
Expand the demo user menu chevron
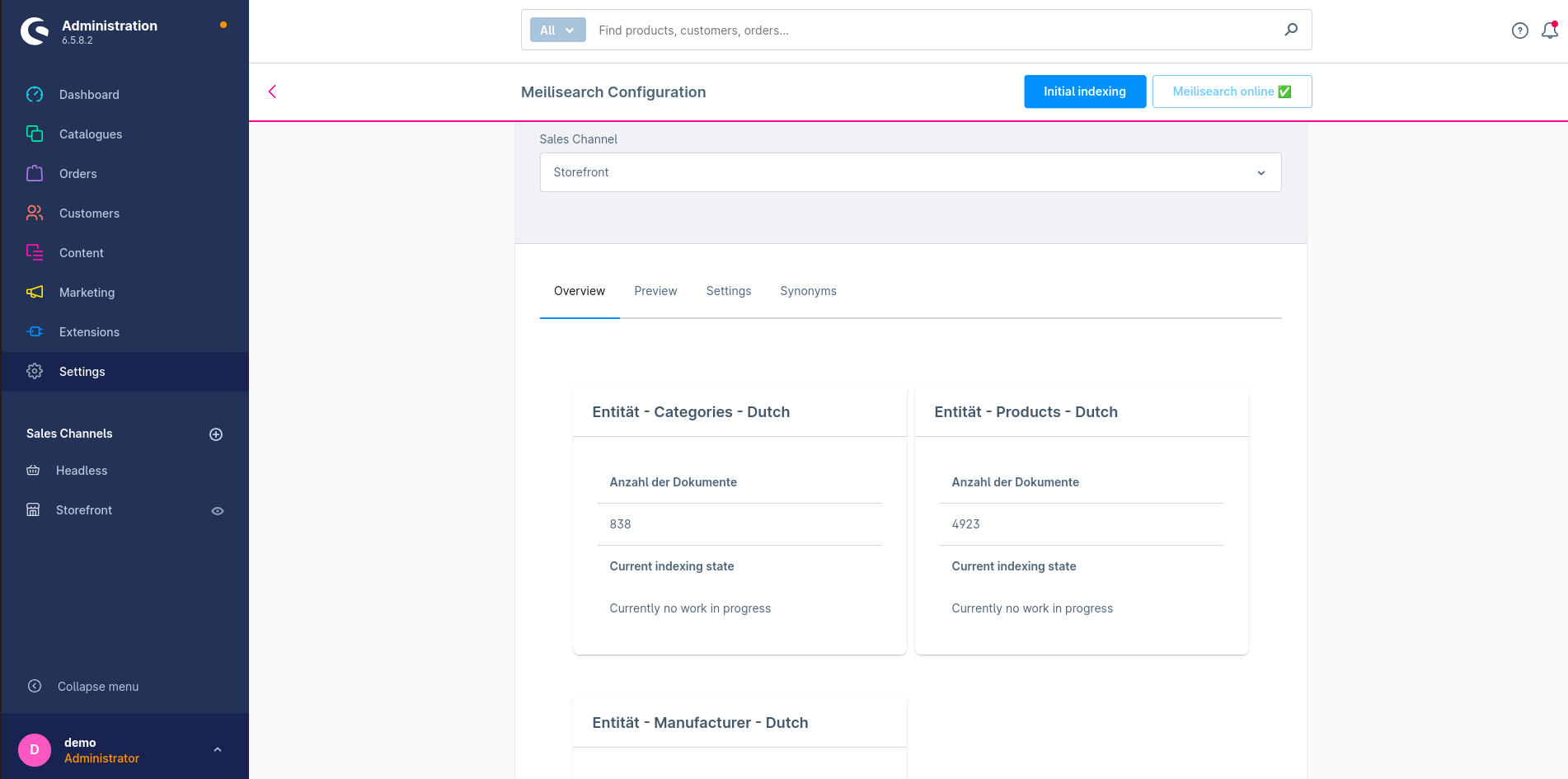[x=218, y=750]
